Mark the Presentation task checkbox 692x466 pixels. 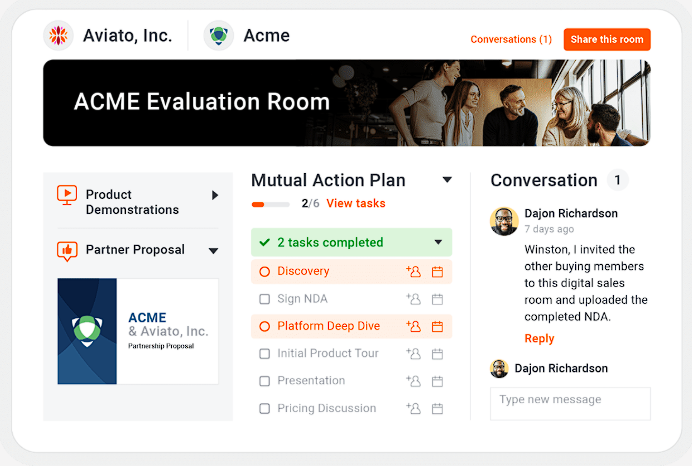(x=265, y=381)
